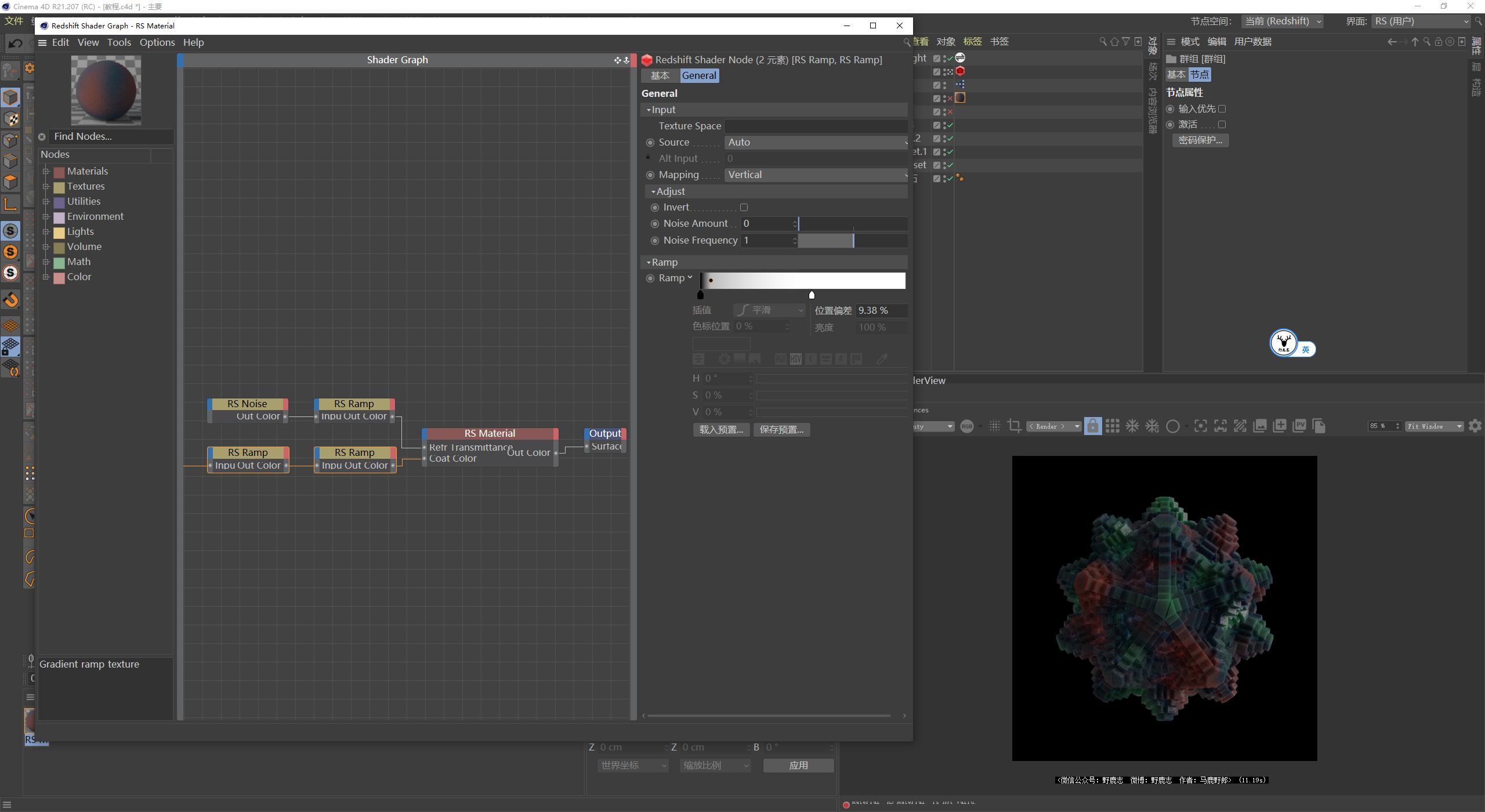1485x812 pixels.
Task: Select the axis modification tool icon
Action: 12,204
